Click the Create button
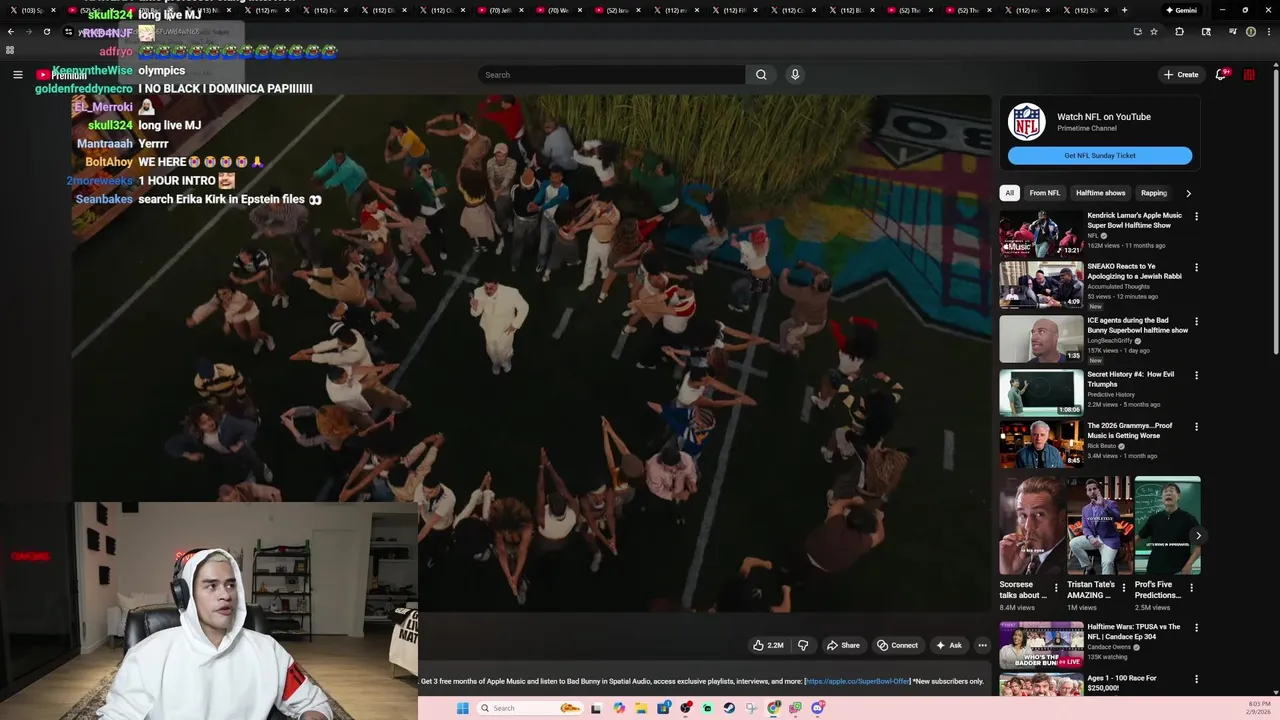 1181,75
